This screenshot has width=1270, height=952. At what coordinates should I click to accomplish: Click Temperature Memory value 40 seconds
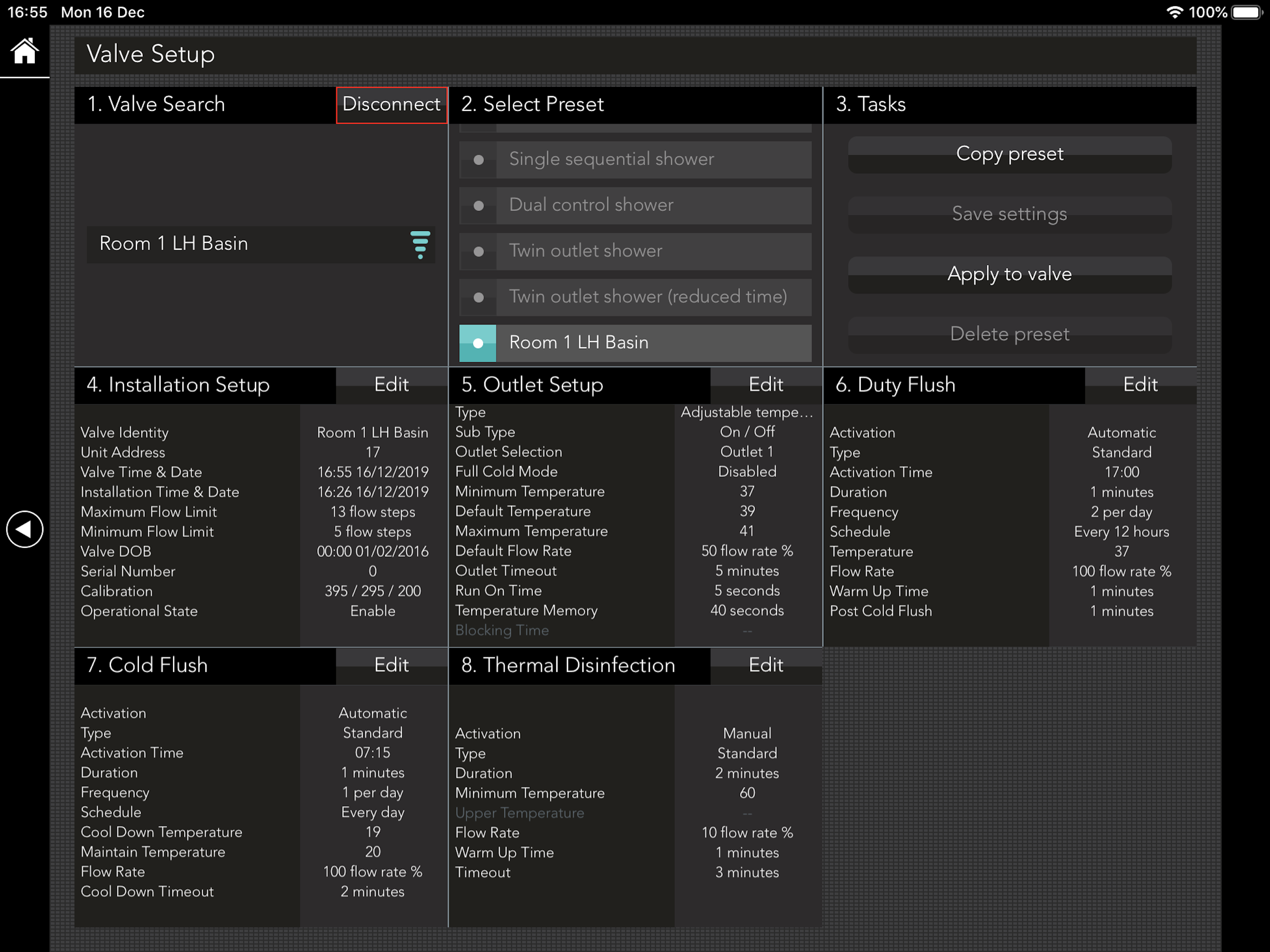tap(747, 610)
